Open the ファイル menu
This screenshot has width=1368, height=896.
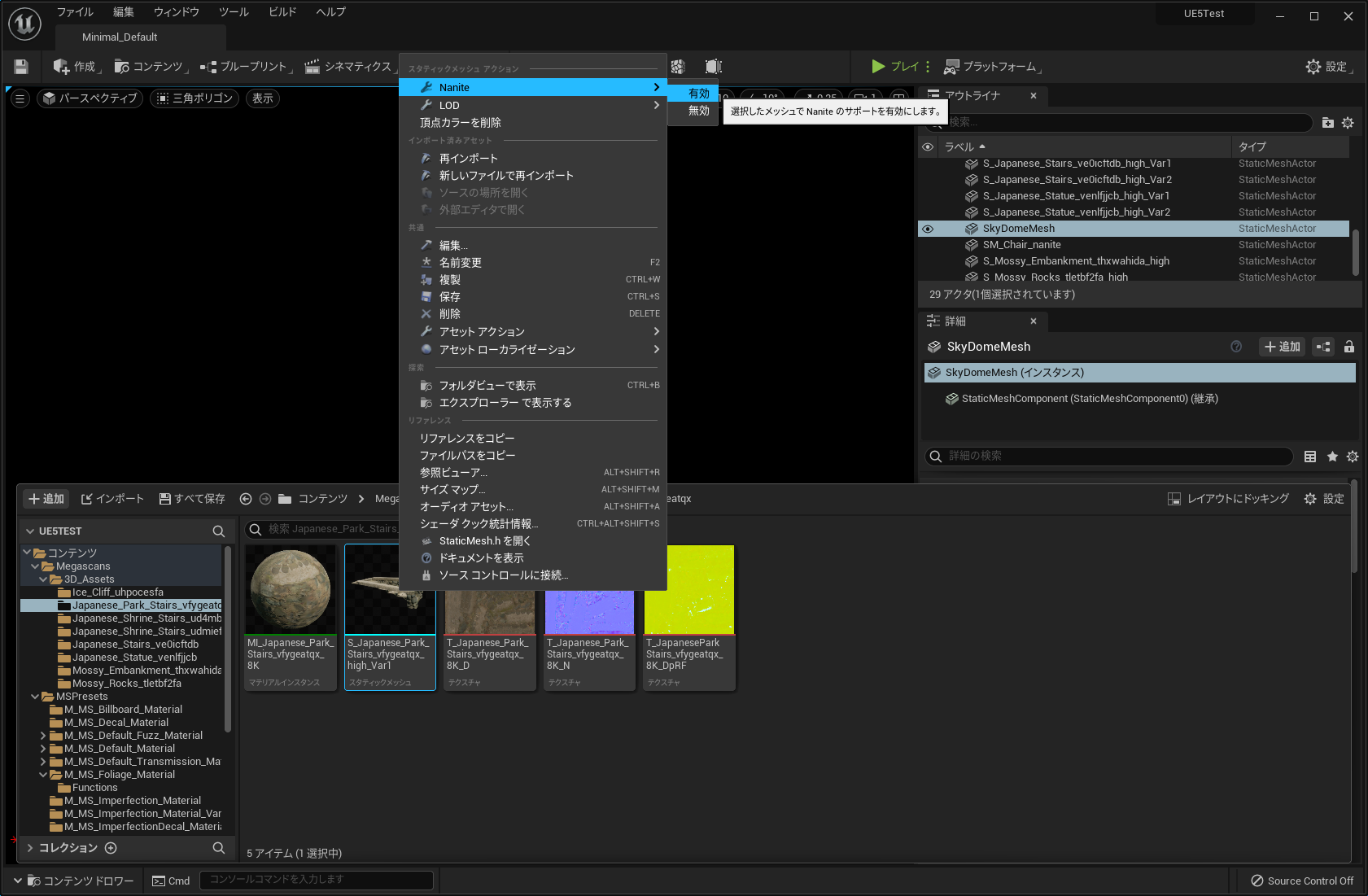click(x=75, y=12)
